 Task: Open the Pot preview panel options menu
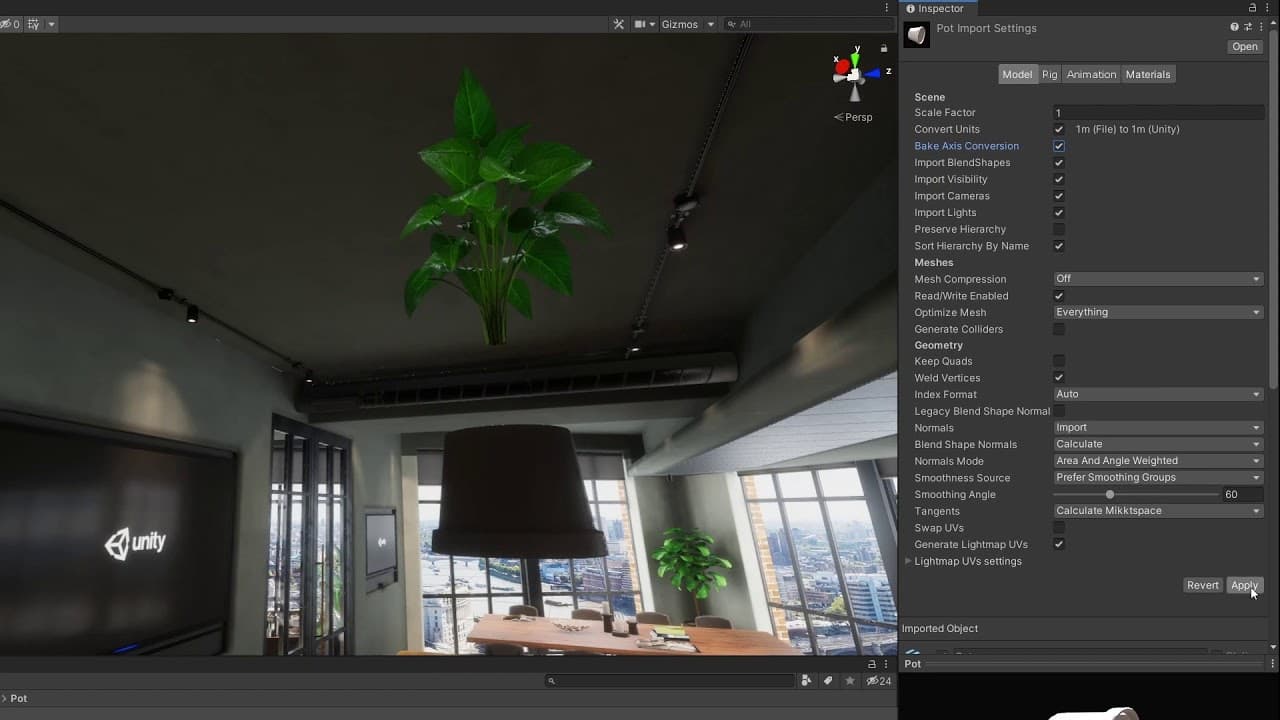[x=1272, y=664]
